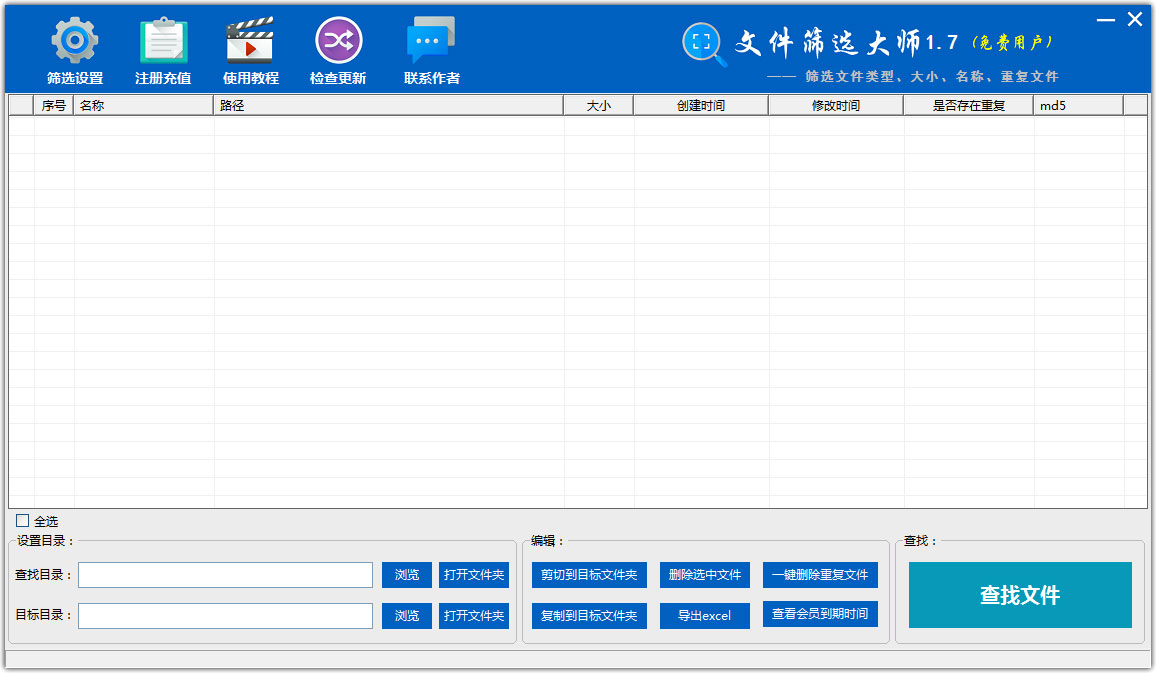Sort by 是否存在重复 column header
The image size is (1156, 673).
[x=968, y=105]
